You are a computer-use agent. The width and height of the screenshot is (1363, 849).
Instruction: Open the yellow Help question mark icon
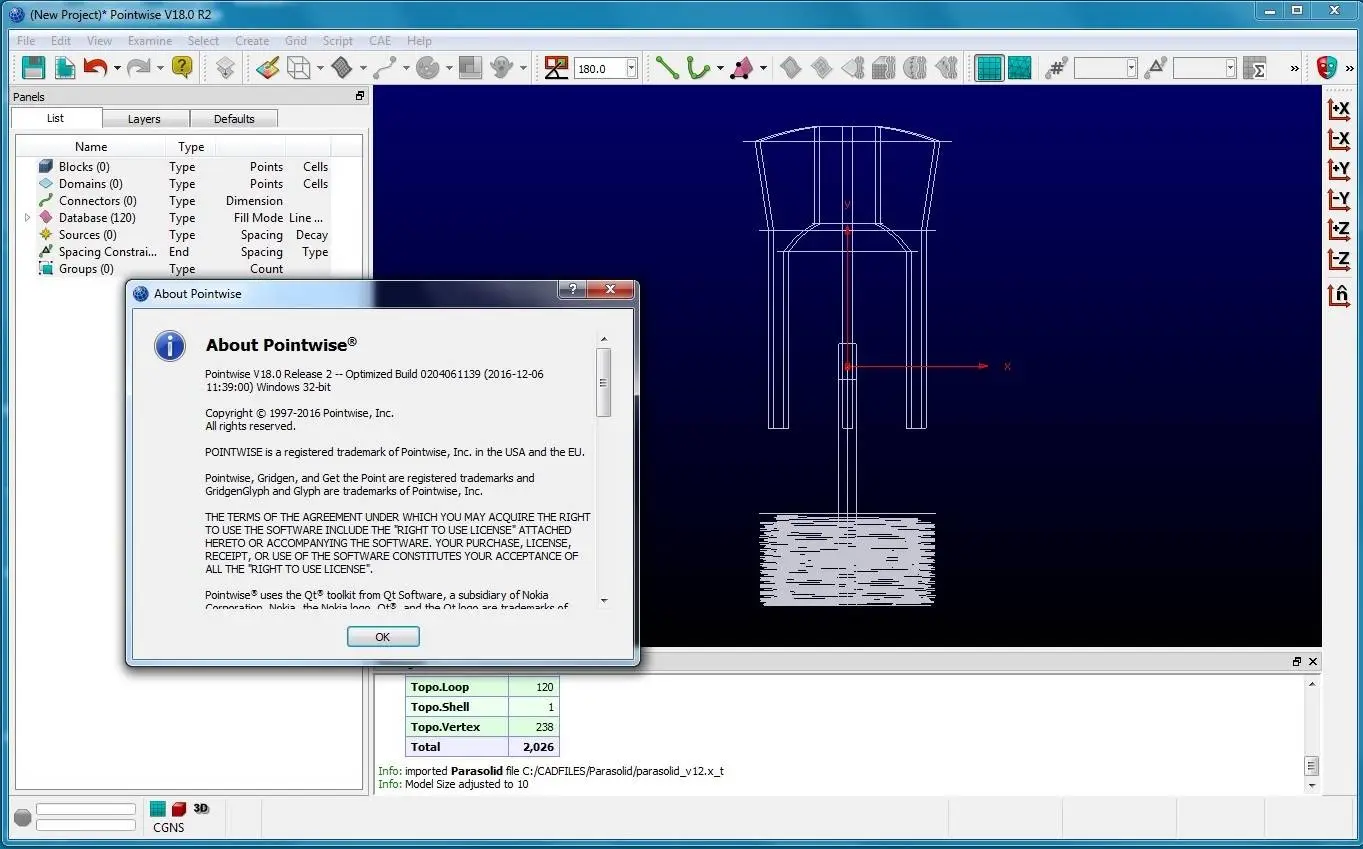coord(181,68)
